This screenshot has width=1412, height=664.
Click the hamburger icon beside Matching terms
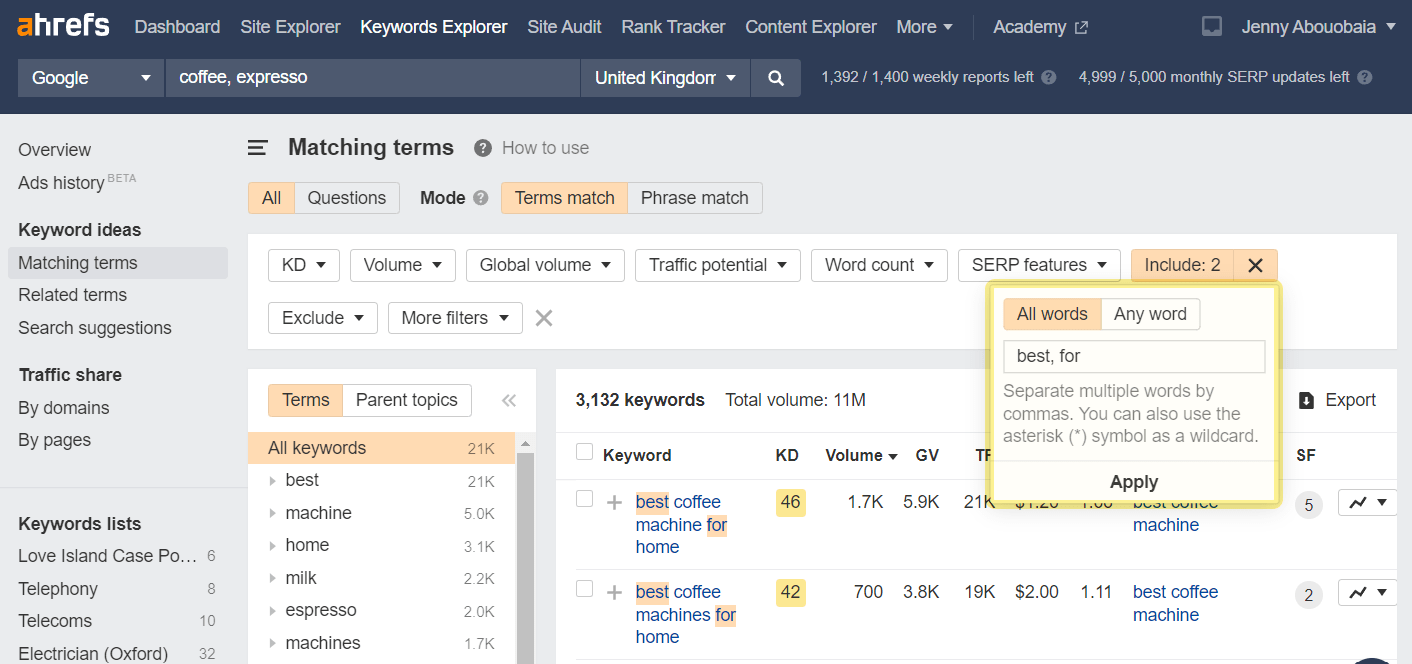[258, 147]
